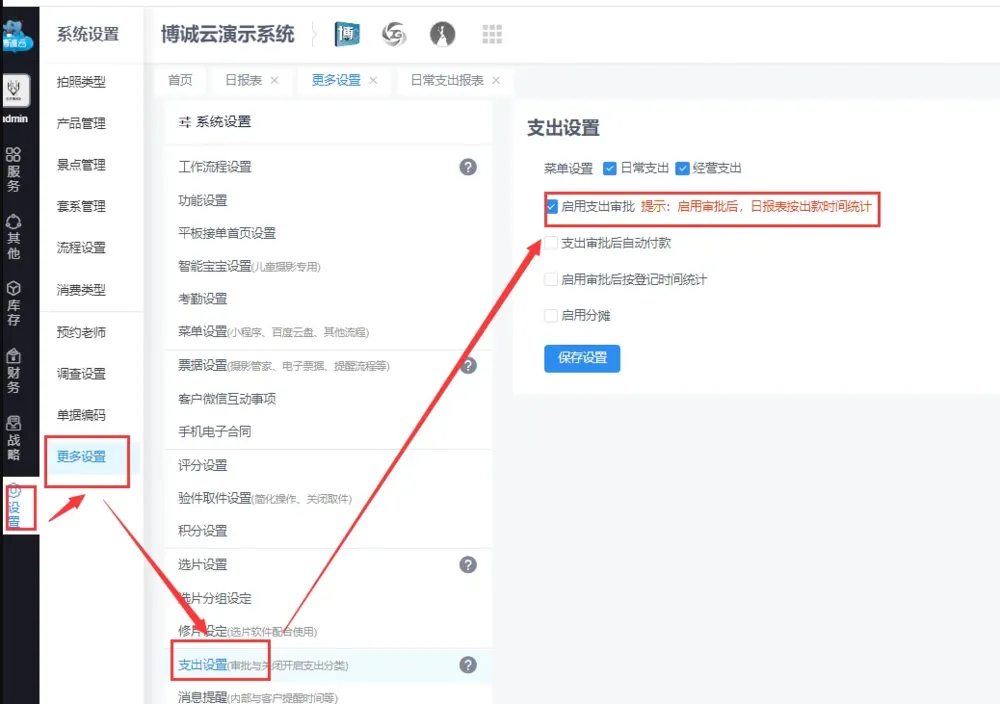Image resolution: width=1000 pixels, height=704 pixels.
Task: Select 流程设置 in the settings submenu
Action: [x=81, y=248]
